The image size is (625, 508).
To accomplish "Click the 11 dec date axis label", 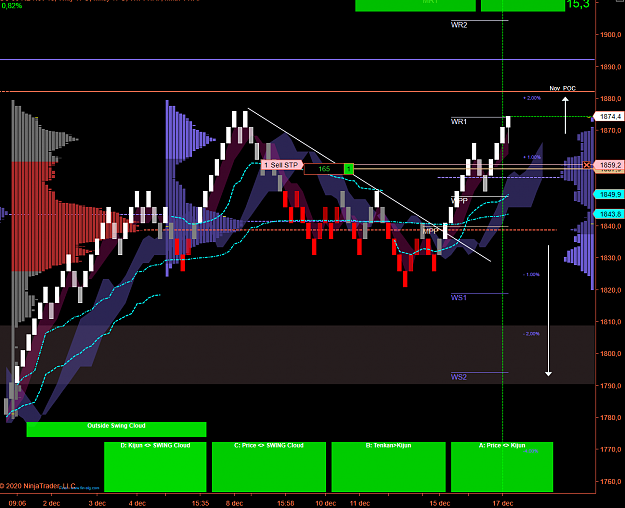I will 360,503.
